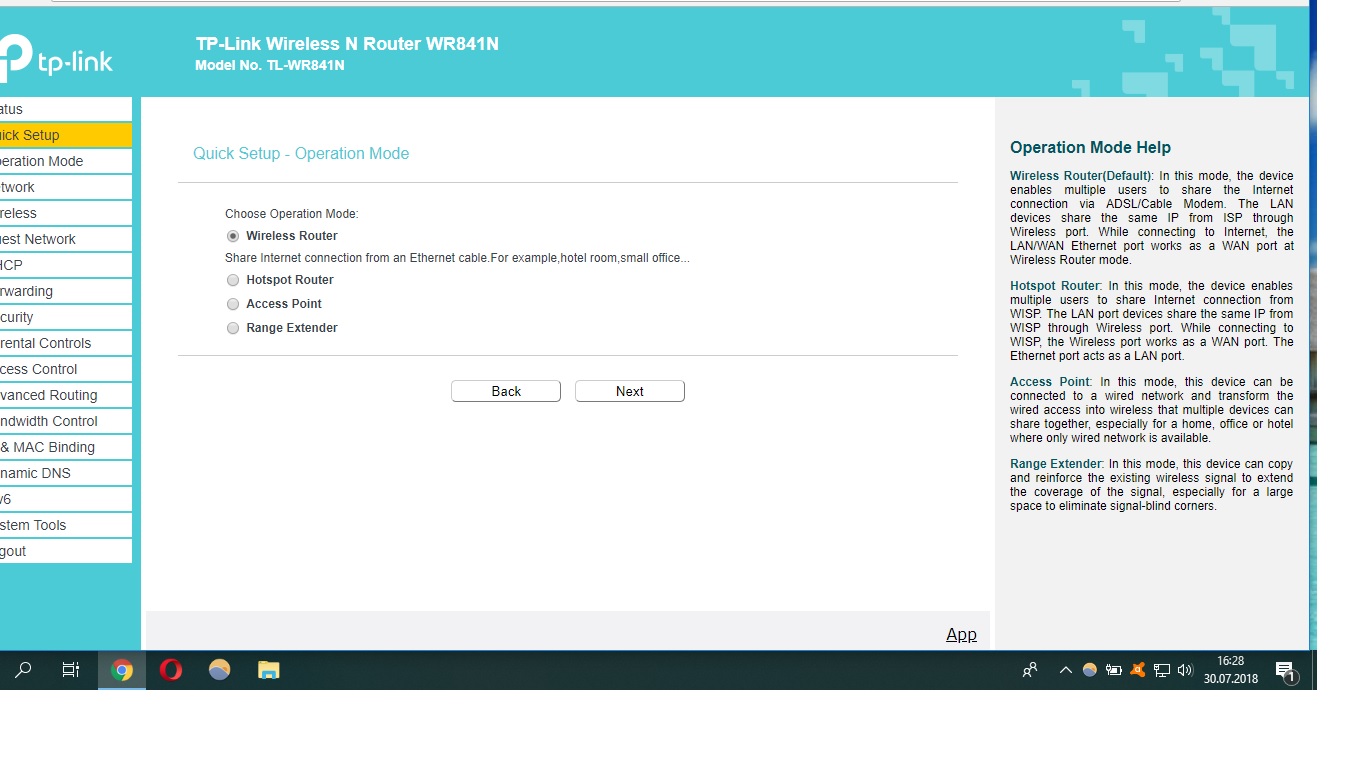
Task: Open the Network sidebar menu
Action: 66,187
